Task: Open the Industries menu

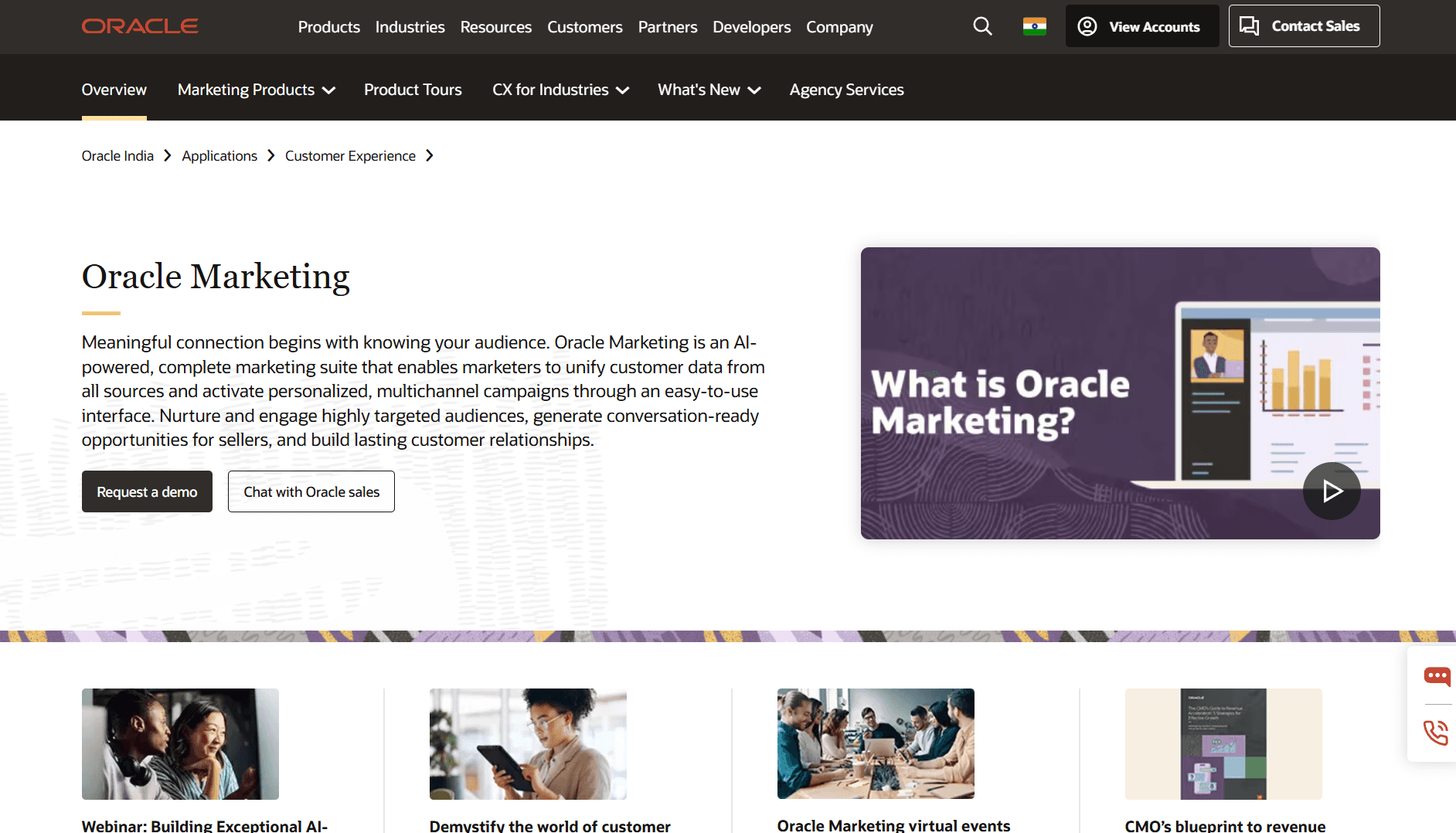Action: 410,27
